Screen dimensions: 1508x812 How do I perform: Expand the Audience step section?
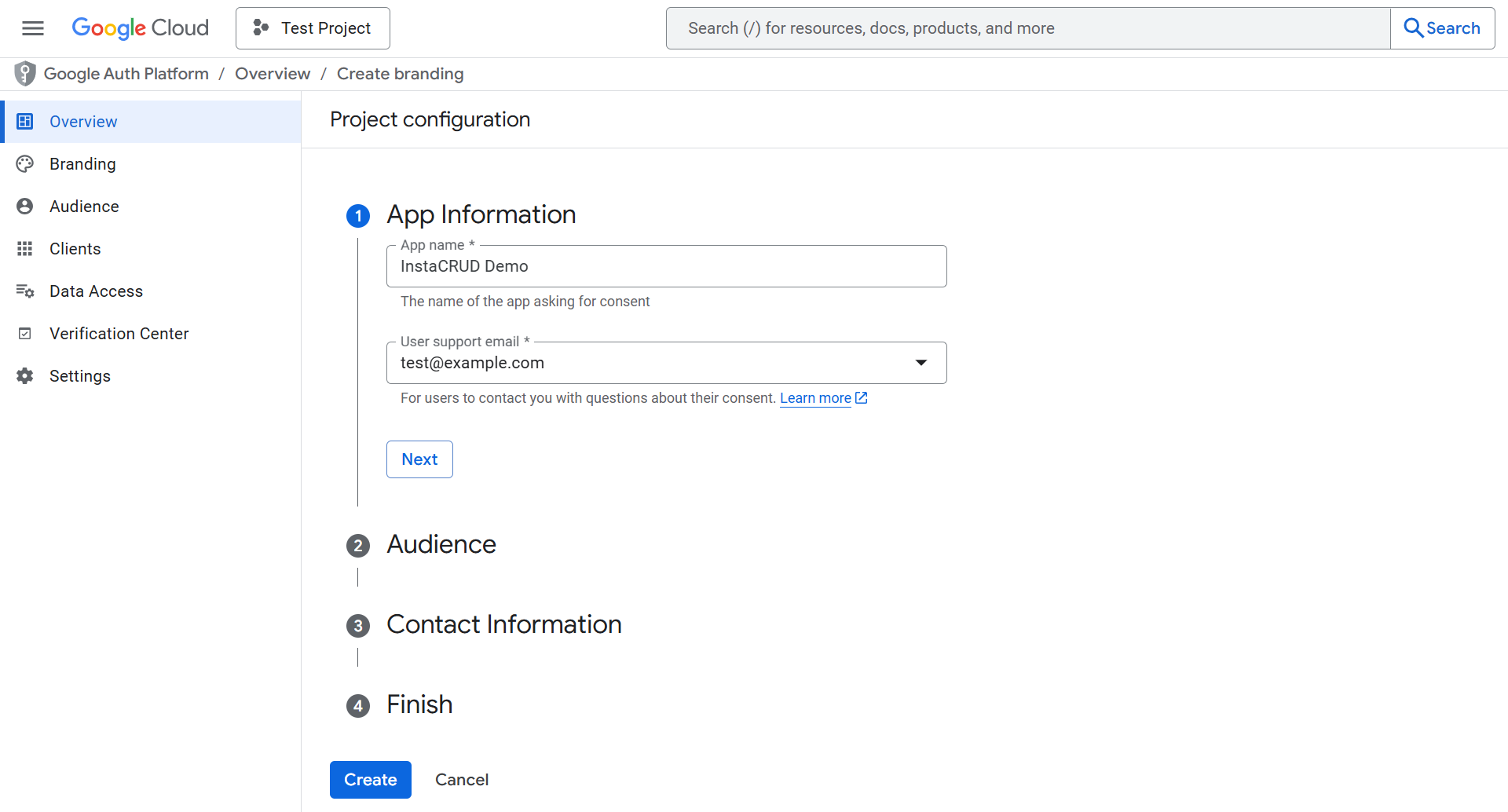point(441,544)
